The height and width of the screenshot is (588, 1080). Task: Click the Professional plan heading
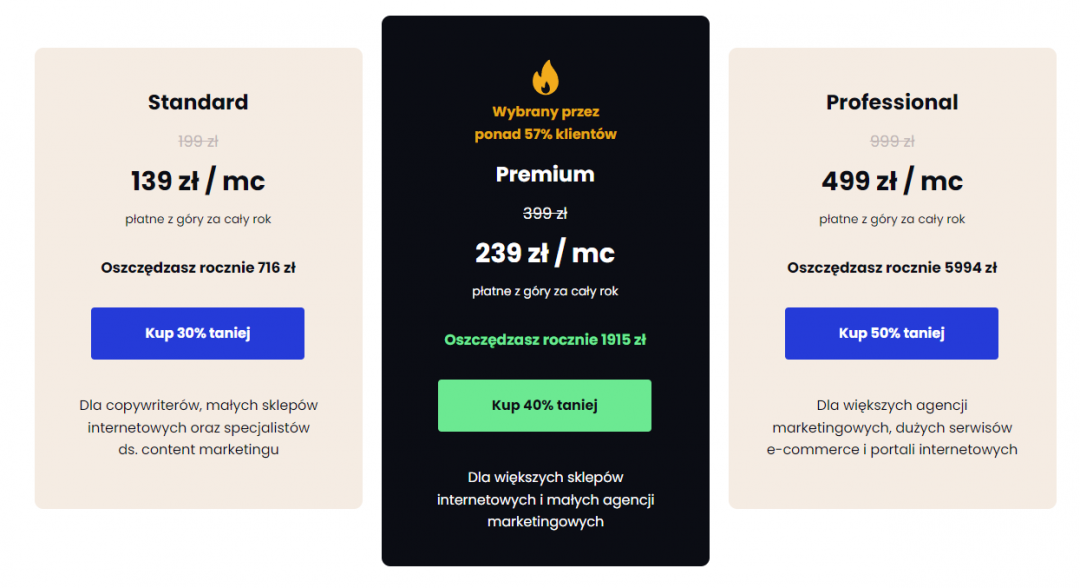[891, 102]
